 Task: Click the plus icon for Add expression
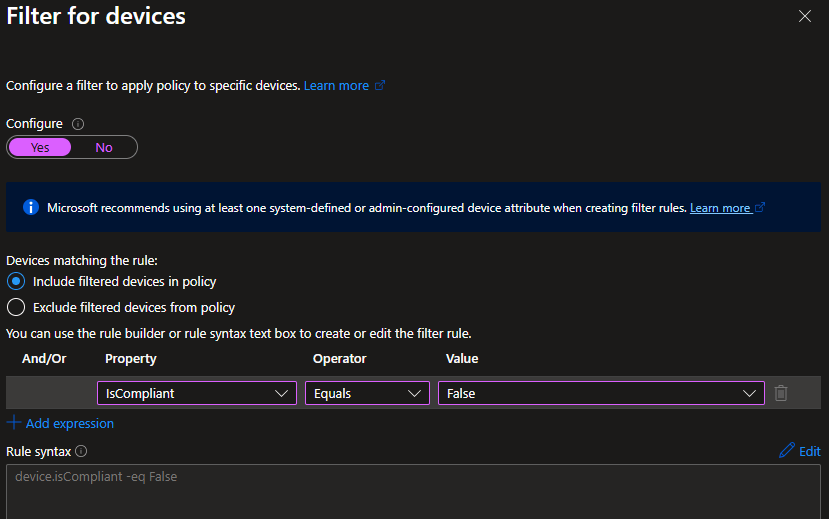(14, 423)
